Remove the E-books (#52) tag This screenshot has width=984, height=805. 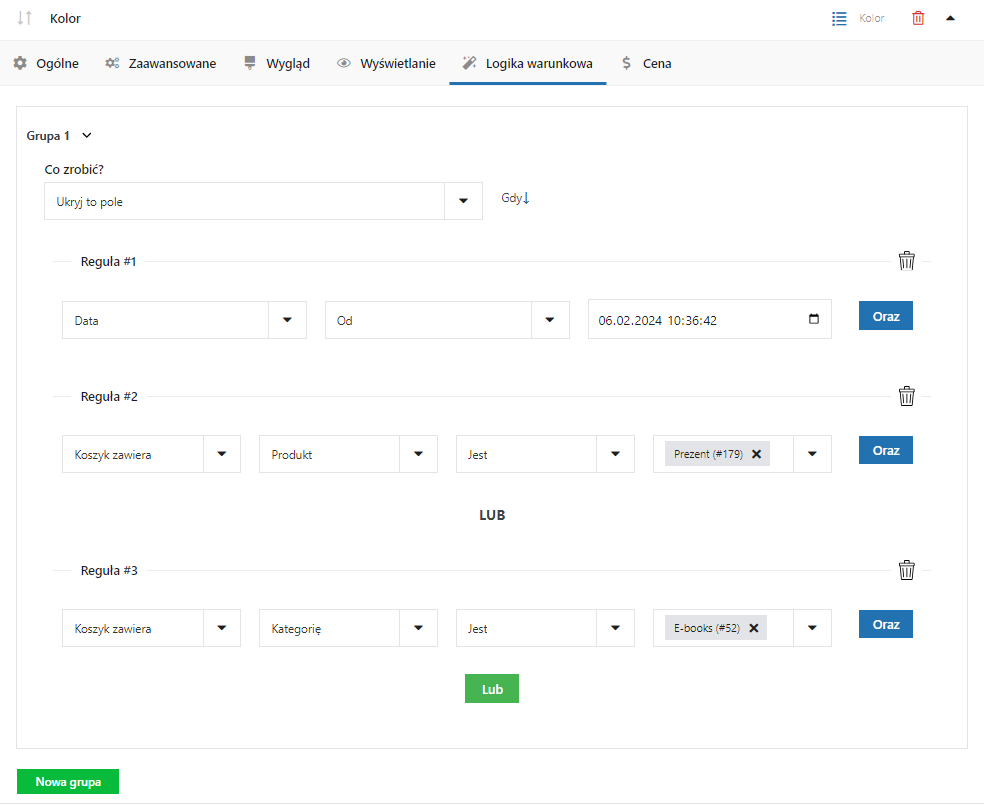coord(753,628)
